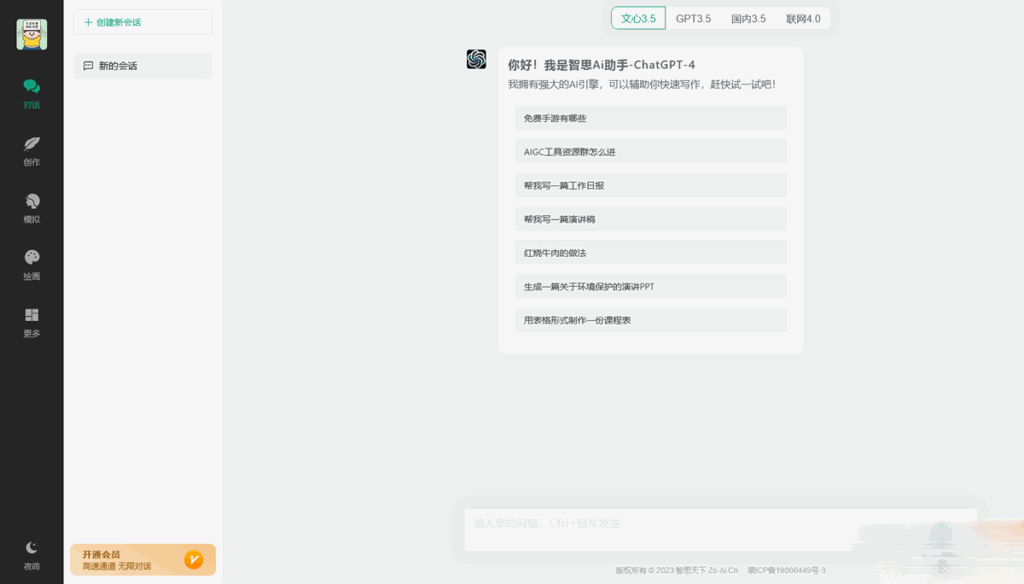Select the 对话 chat icon in sidebar
The height and width of the screenshot is (584, 1024).
[x=31, y=92]
